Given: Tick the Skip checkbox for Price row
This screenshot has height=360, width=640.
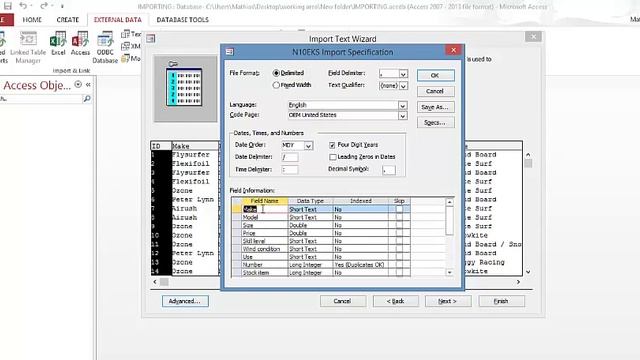Looking at the screenshot, I should click(399, 233).
